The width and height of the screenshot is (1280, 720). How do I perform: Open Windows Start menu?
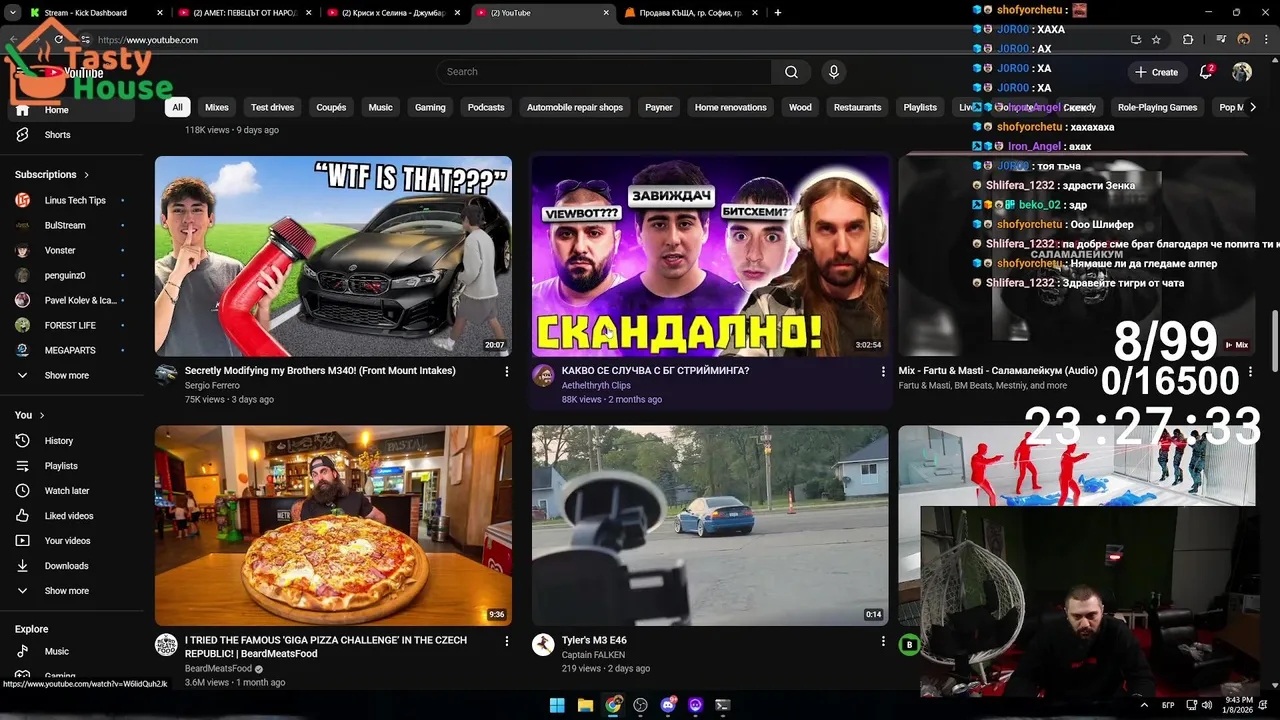[557, 705]
